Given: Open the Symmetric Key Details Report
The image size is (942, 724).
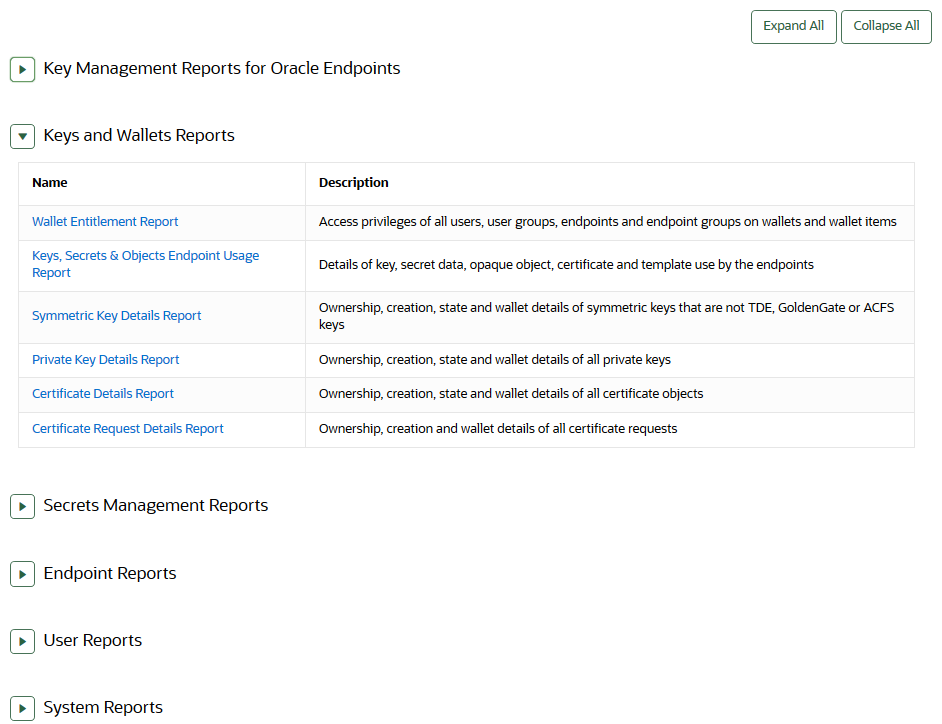Looking at the screenshot, I should pos(117,316).
